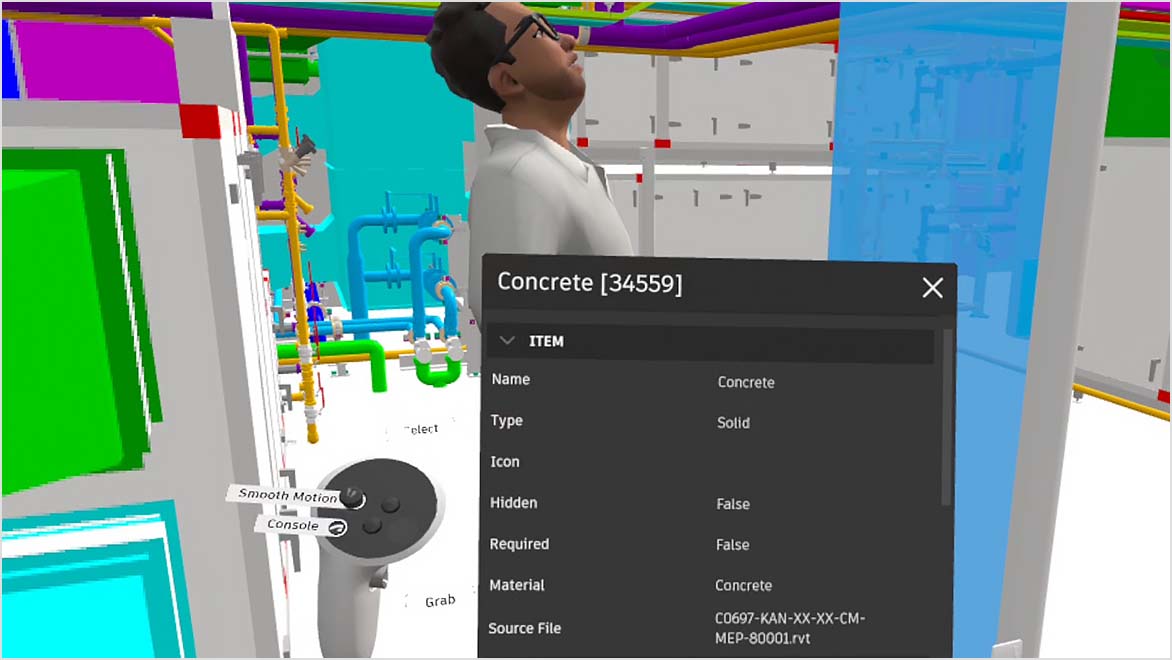Viewport: 1172px width, 660px height.
Task: Select the Type value Solid
Action: [733, 422]
